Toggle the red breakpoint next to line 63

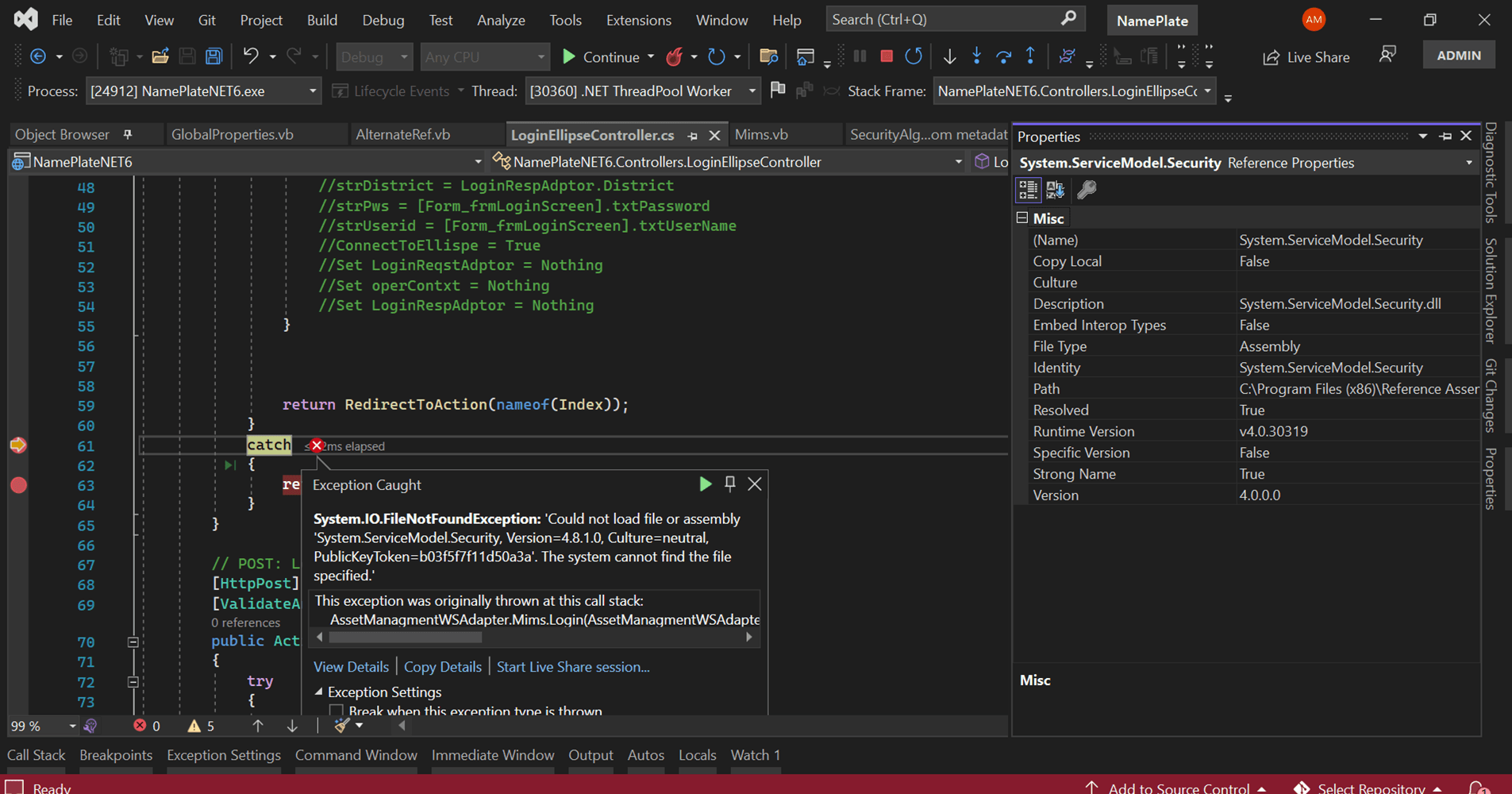19,484
